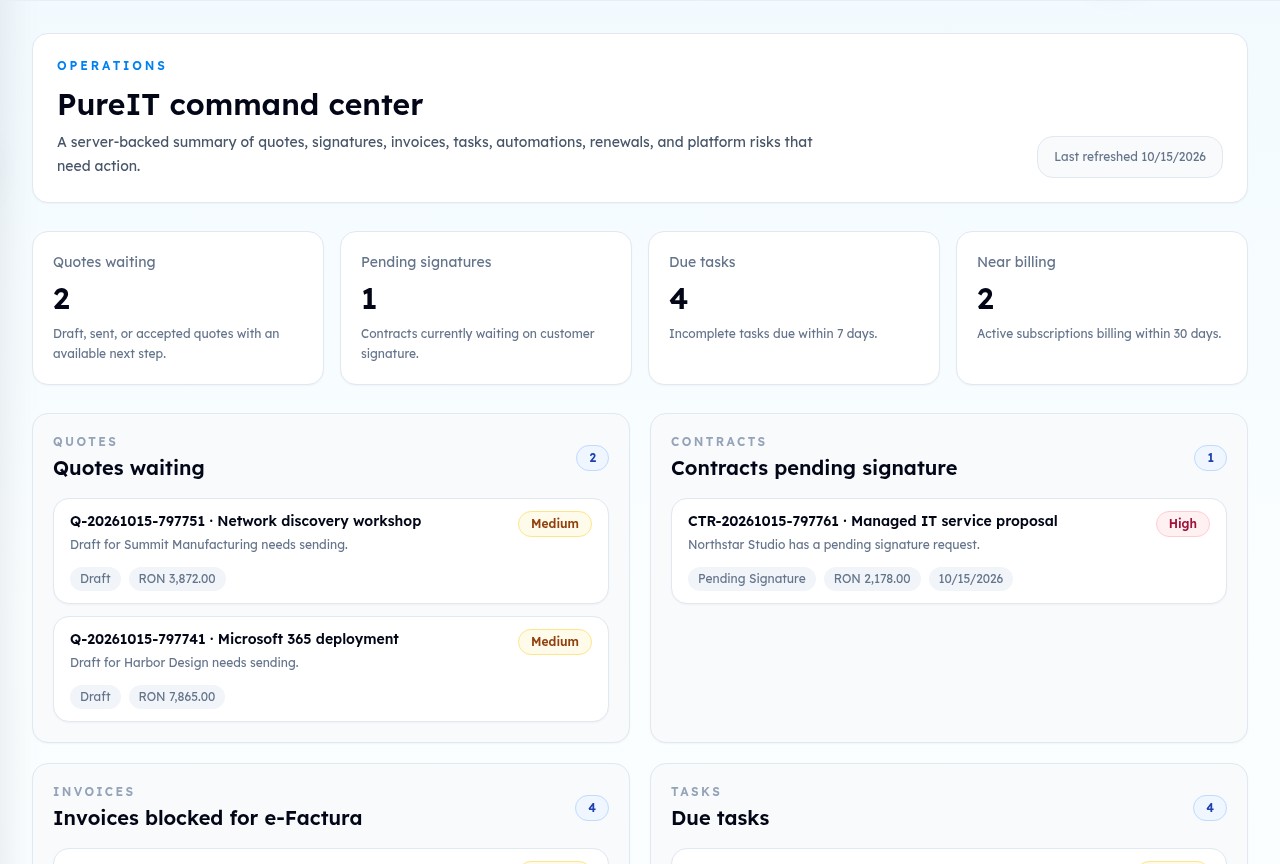
Task: Click the 10/15/2026 date chip on the contract
Action: [971, 579]
